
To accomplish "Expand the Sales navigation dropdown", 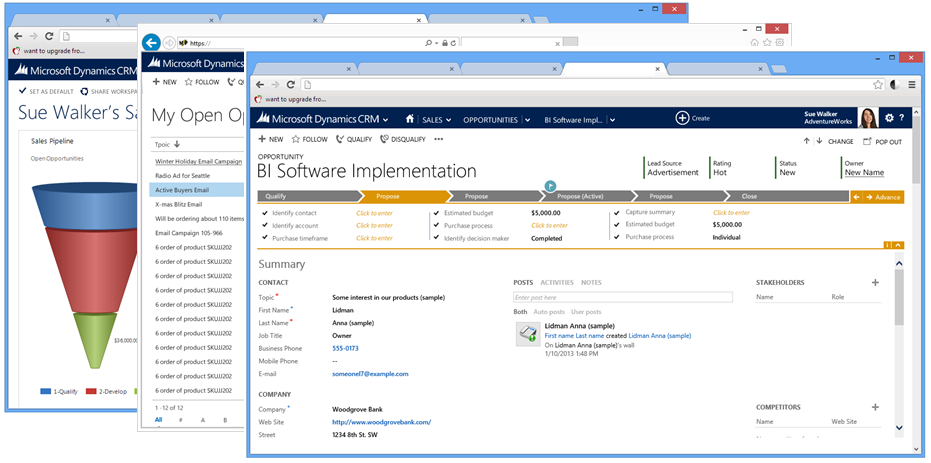I will click(449, 119).
